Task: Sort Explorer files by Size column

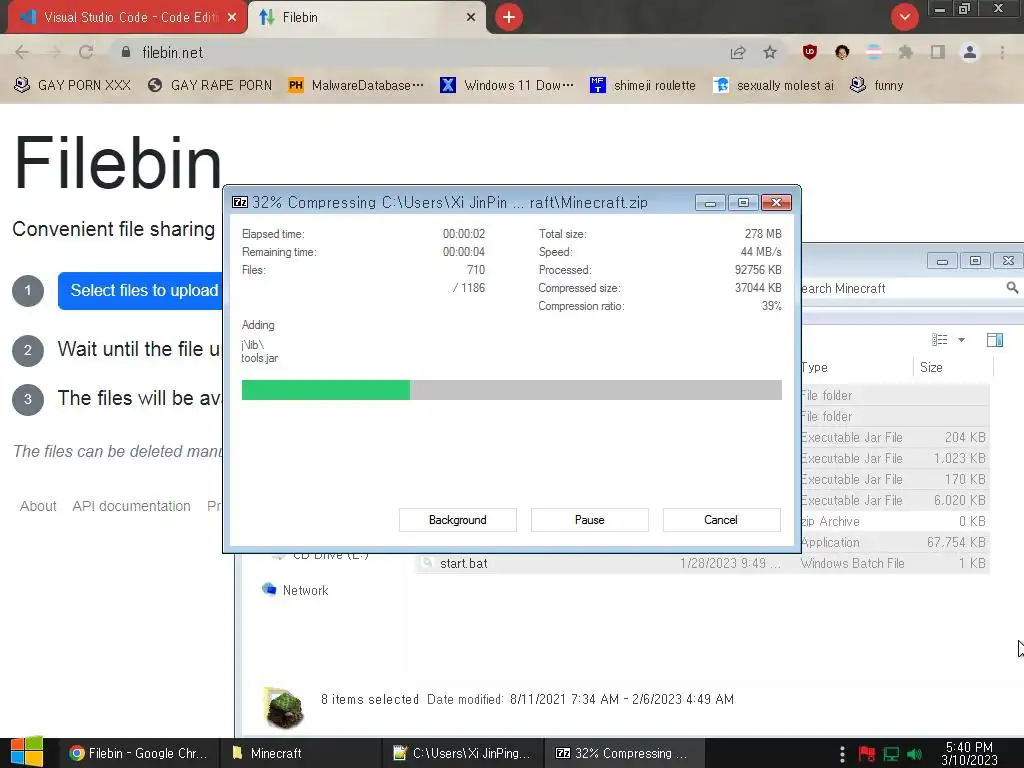Action: (953, 367)
